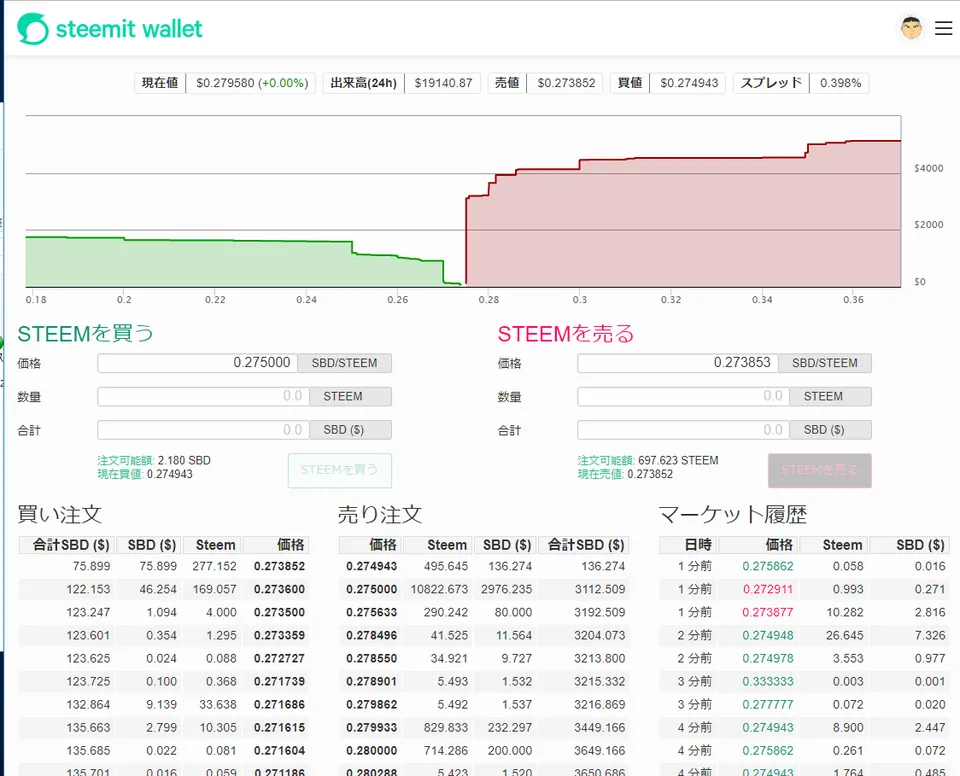The height and width of the screenshot is (776, 960).
Task: Click the sell total SBD input field
Action: 683,430
